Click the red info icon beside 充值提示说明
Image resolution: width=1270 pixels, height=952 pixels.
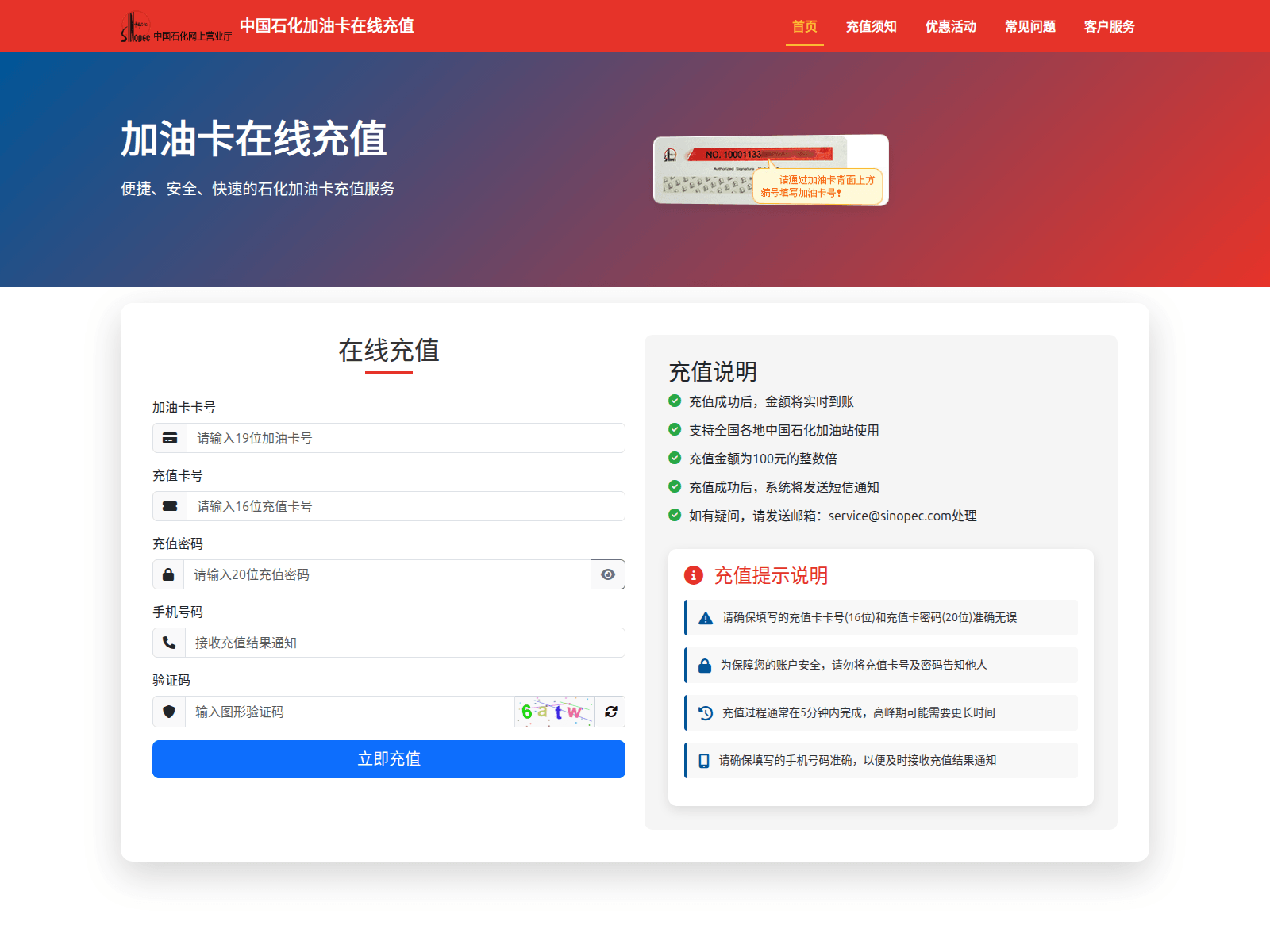coord(694,575)
